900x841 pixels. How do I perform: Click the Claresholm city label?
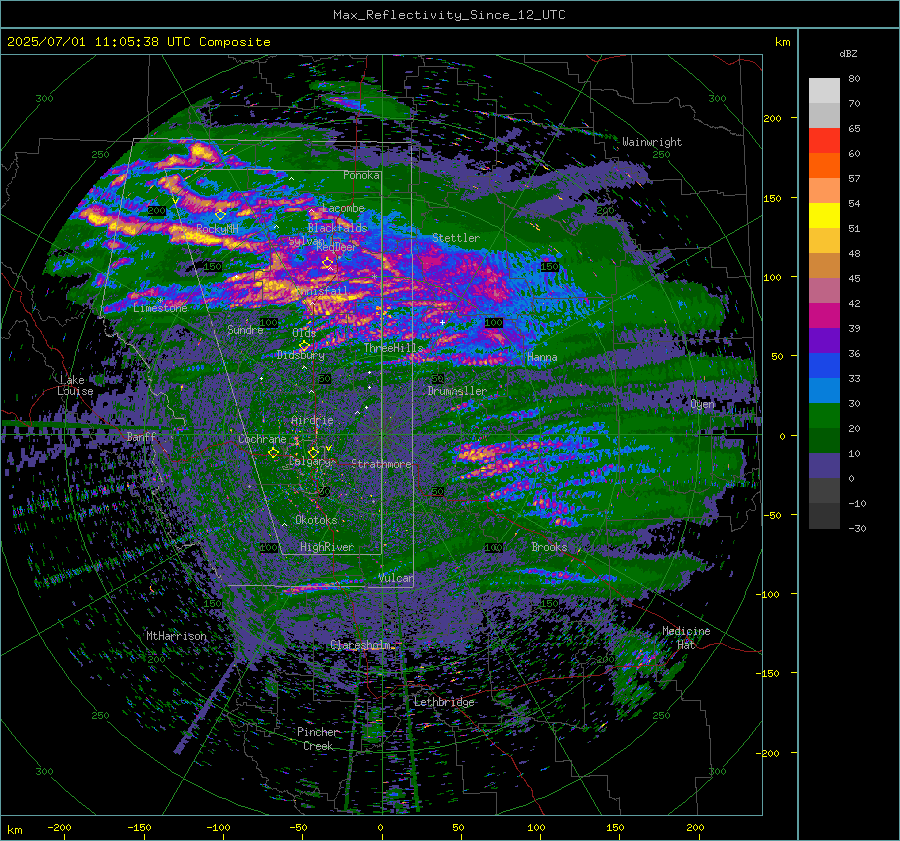(360, 645)
